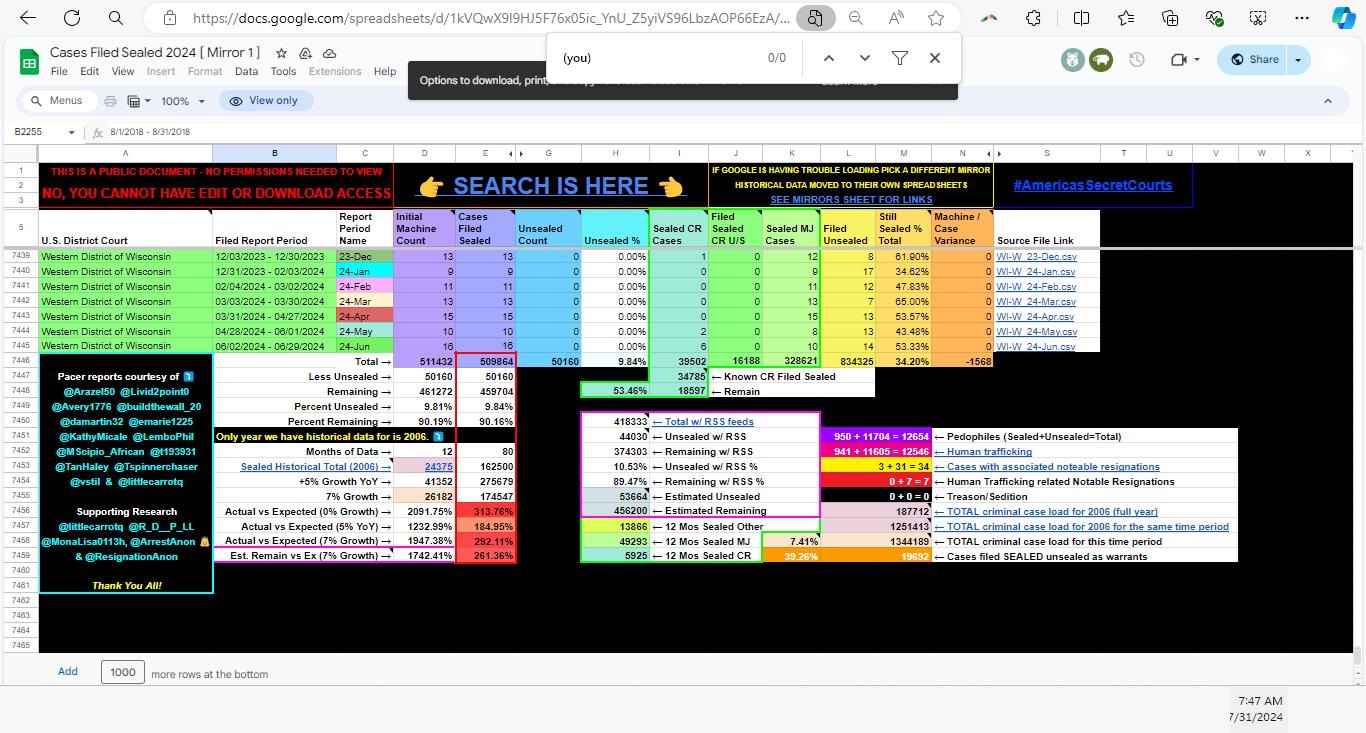Click the Menus search box
Image resolution: width=1366 pixels, height=733 pixels.
tap(59, 101)
